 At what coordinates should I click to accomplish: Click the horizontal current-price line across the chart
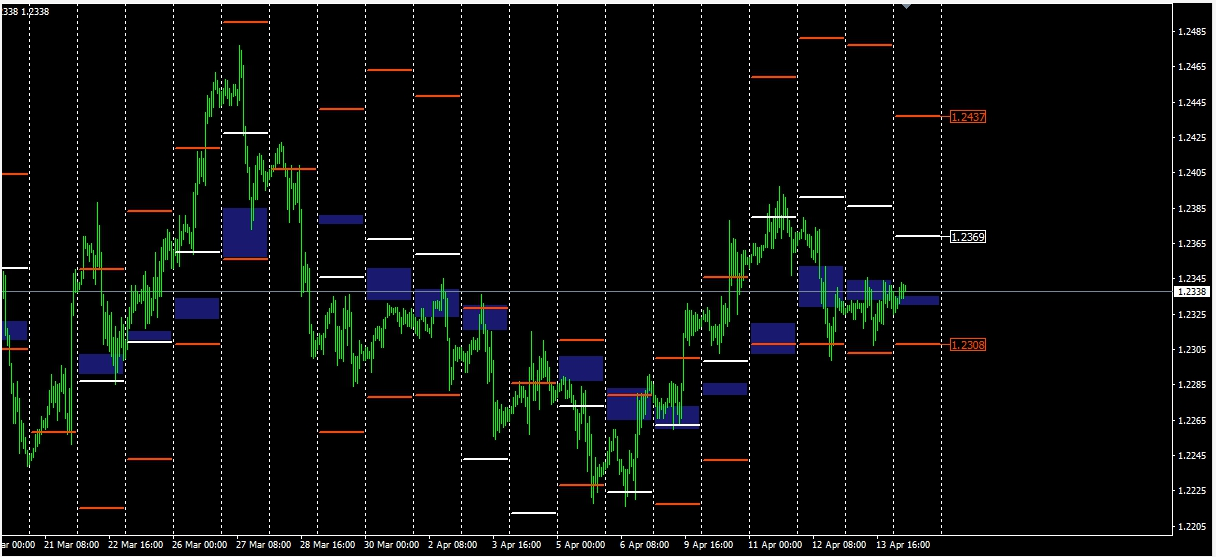[x=600, y=291]
